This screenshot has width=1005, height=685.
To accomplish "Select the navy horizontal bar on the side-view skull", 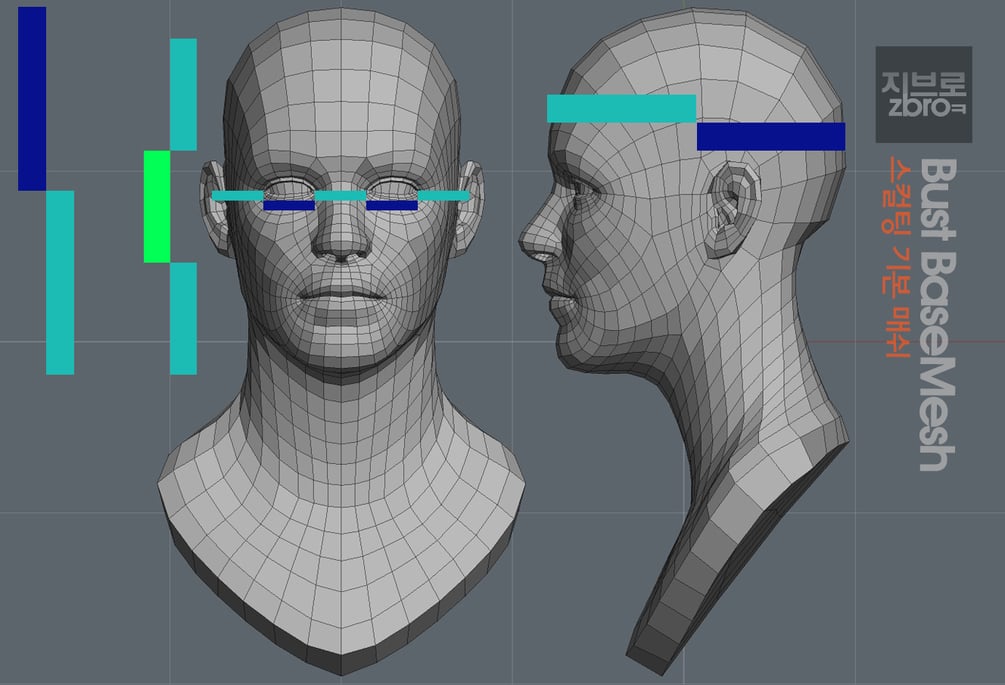I will 771,136.
